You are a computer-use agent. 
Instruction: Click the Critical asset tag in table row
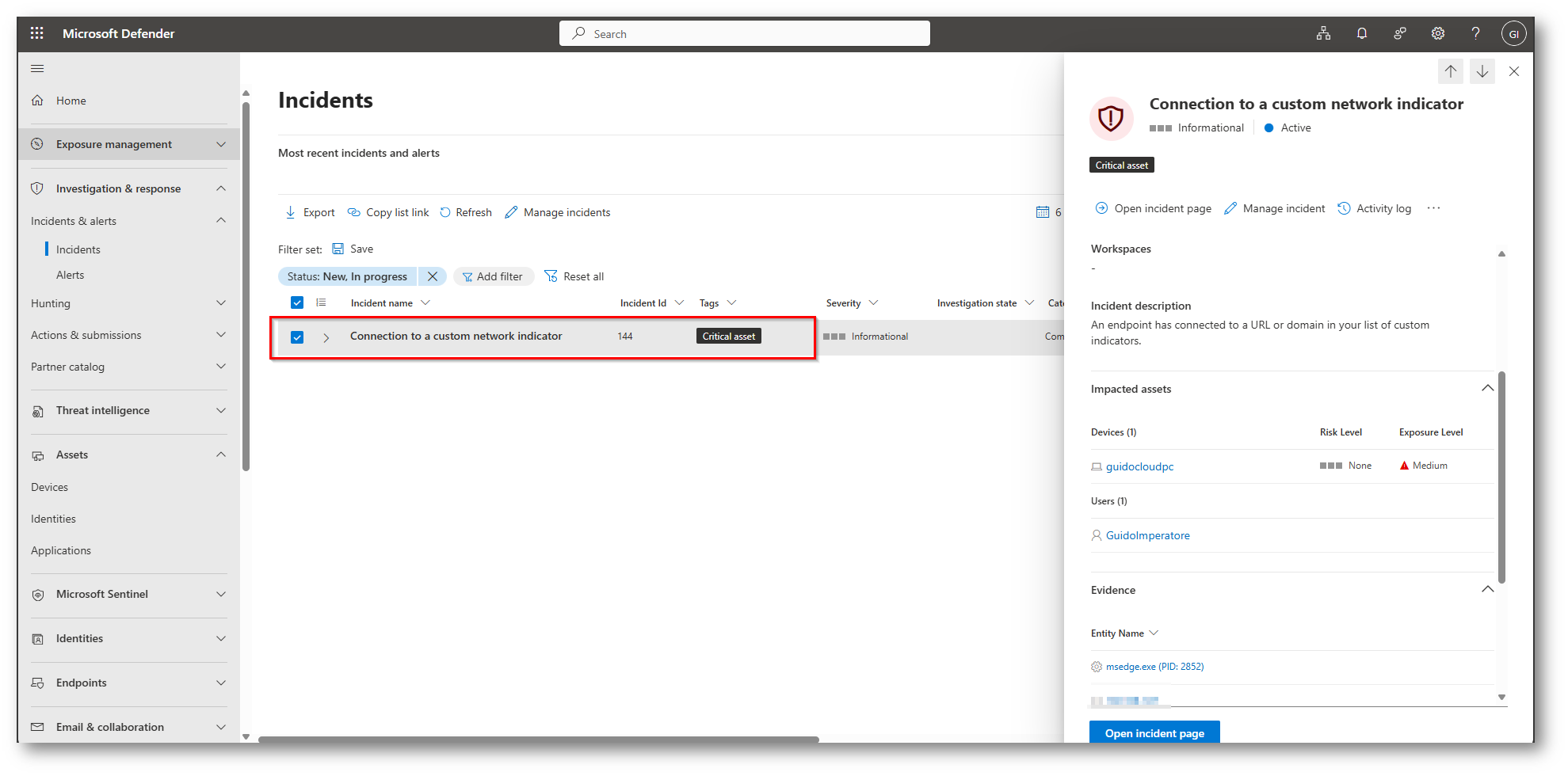[x=729, y=337]
